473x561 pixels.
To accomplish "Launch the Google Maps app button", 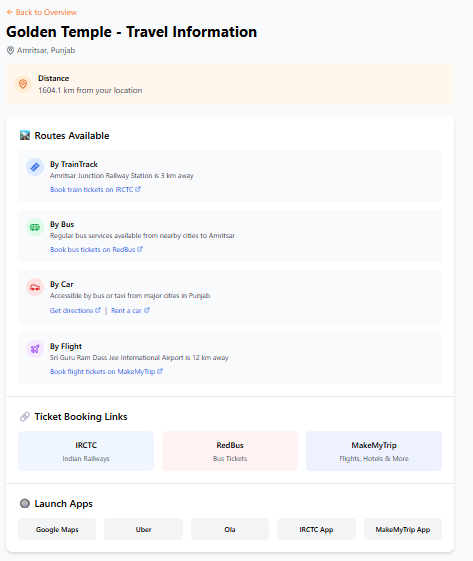I will 57,529.
